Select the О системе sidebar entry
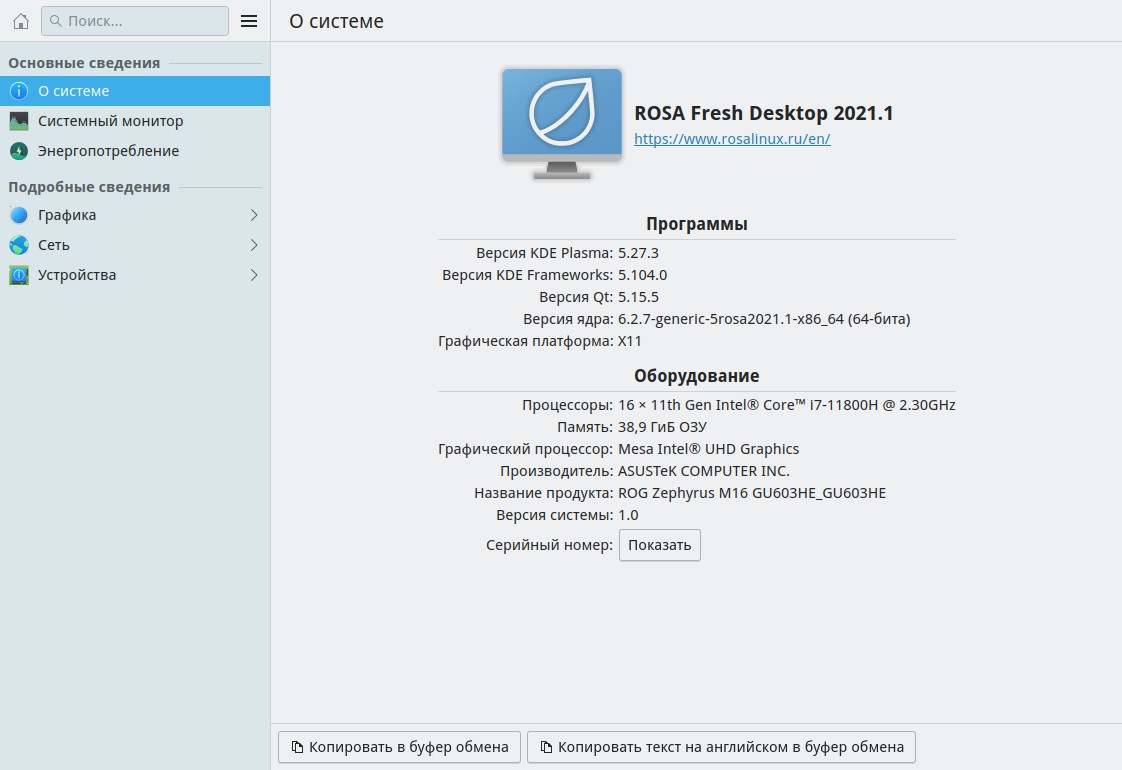 (135, 91)
